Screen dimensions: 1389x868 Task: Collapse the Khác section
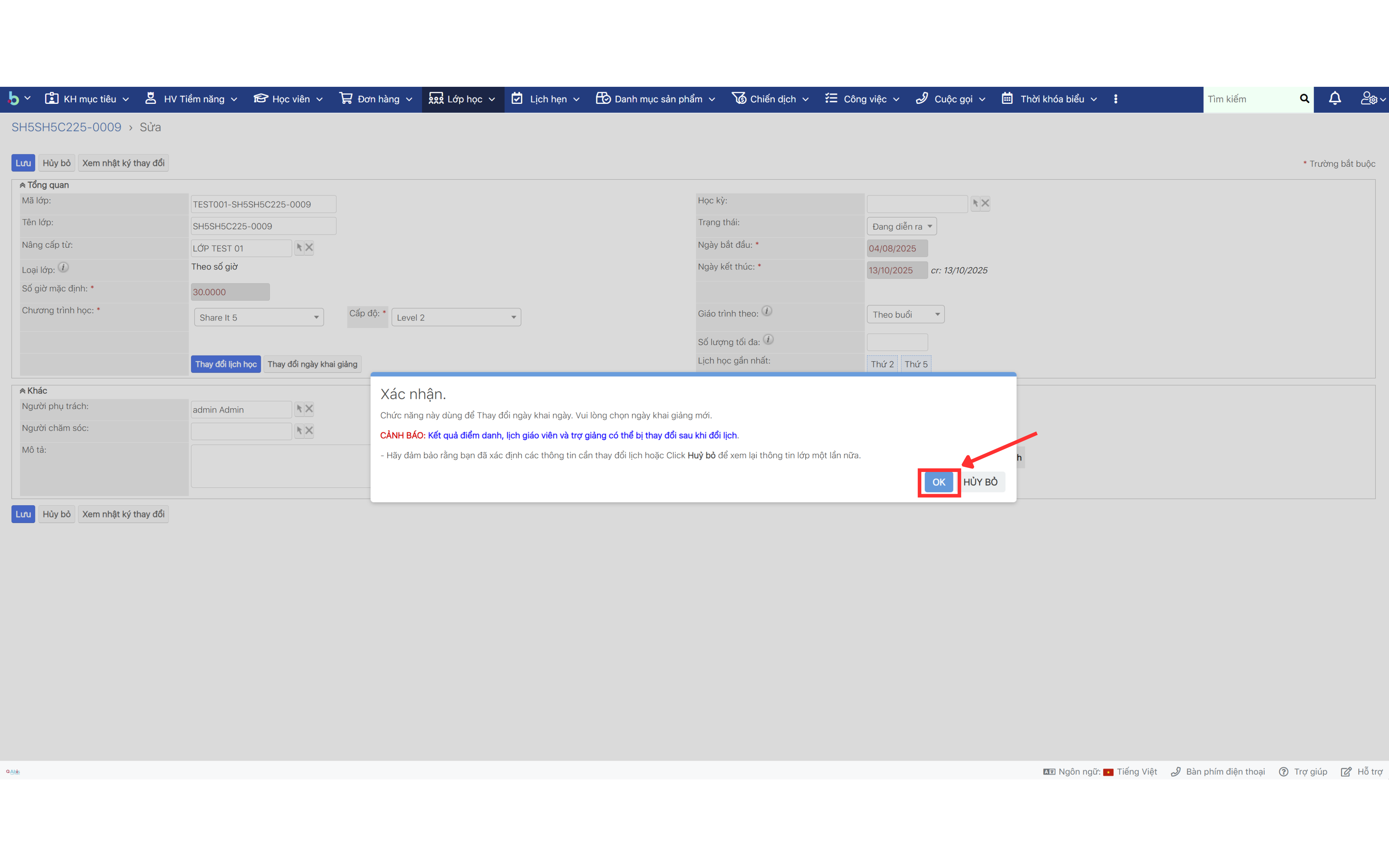pos(22,390)
